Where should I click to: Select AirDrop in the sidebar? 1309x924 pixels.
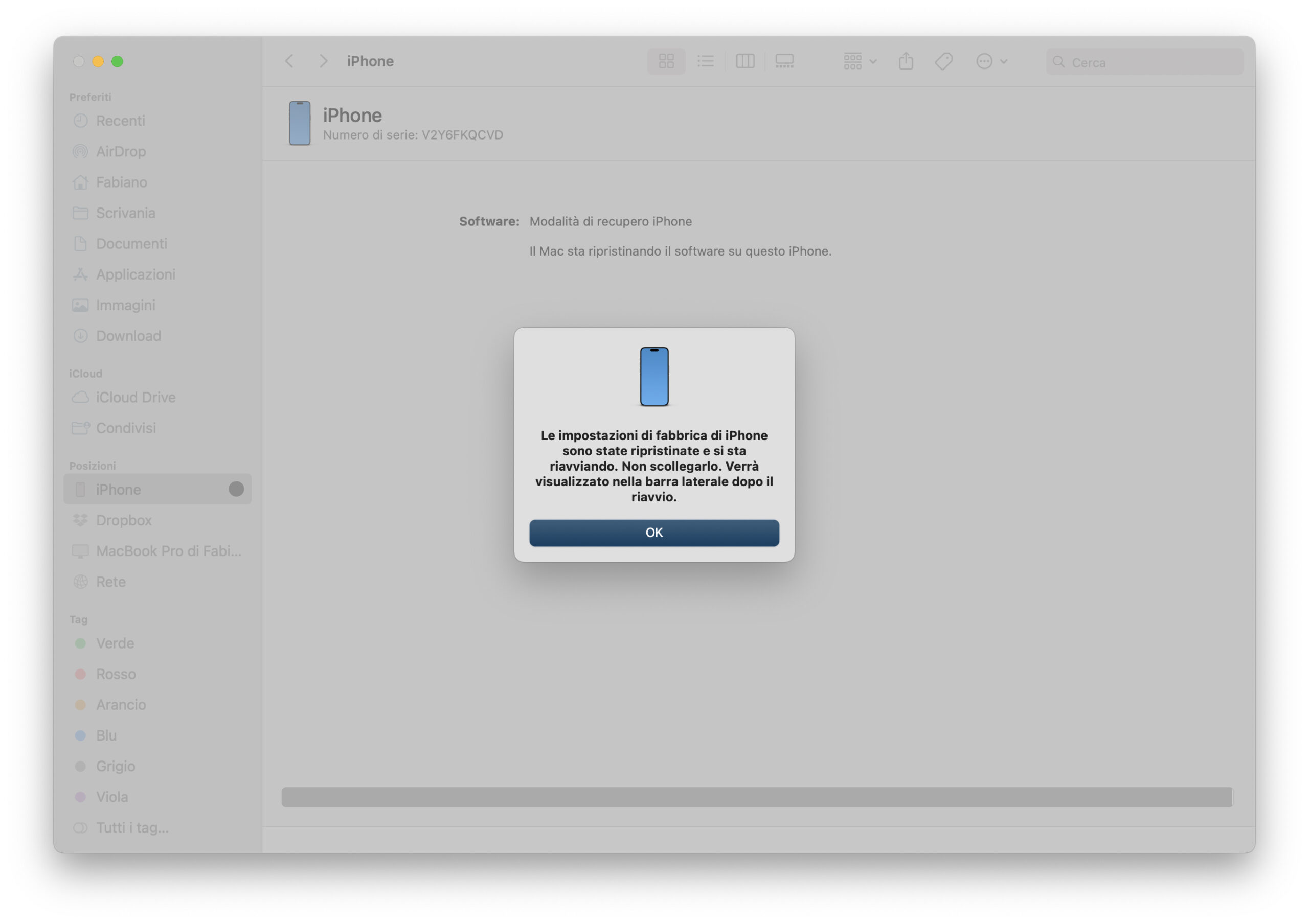coord(121,152)
